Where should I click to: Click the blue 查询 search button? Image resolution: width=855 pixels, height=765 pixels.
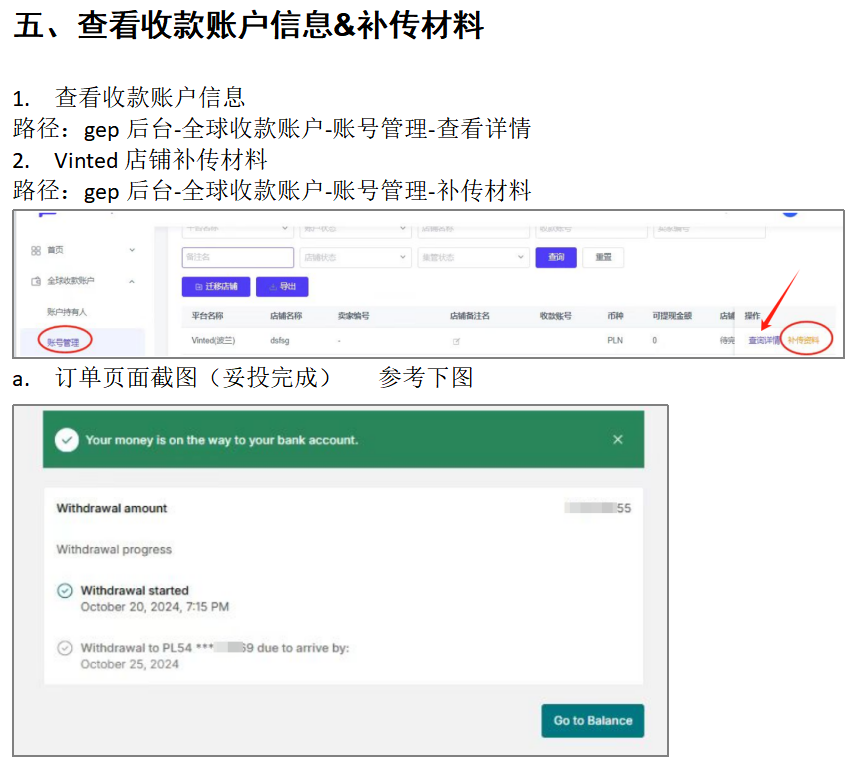click(556, 258)
